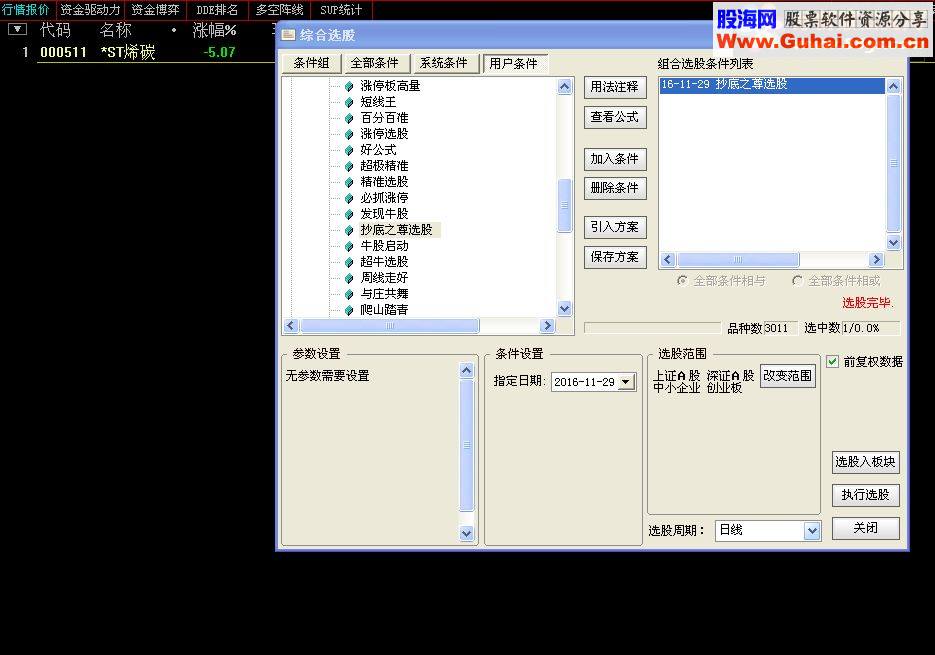Image resolution: width=935 pixels, height=655 pixels.
Task: Click the 执行选股 button
Action: pos(865,495)
